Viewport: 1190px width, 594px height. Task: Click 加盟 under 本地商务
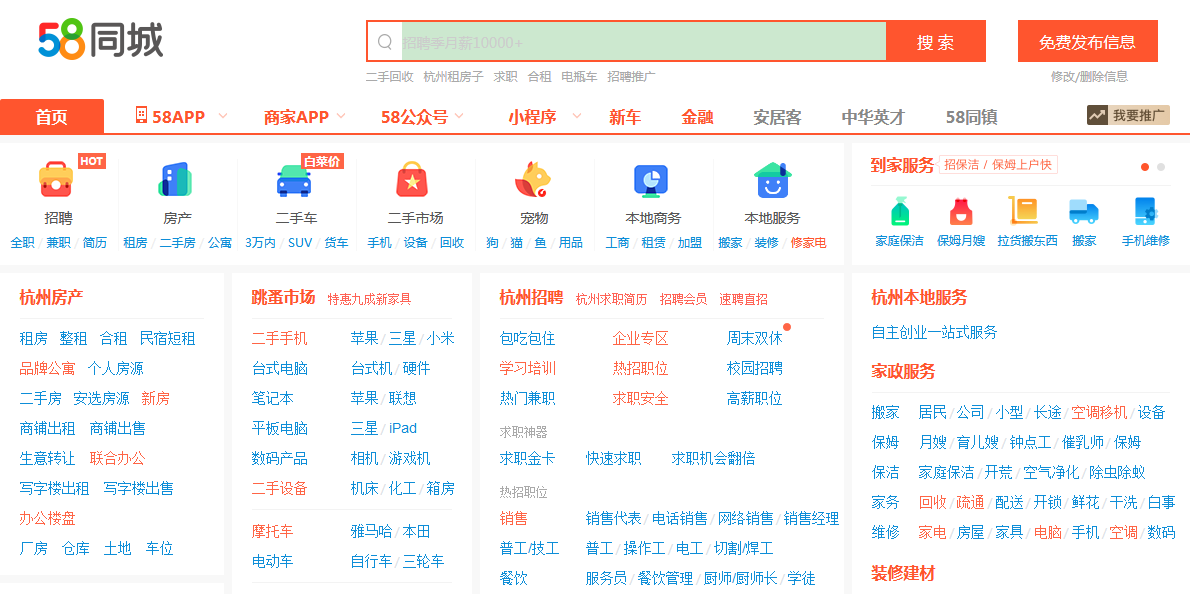click(690, 243)
